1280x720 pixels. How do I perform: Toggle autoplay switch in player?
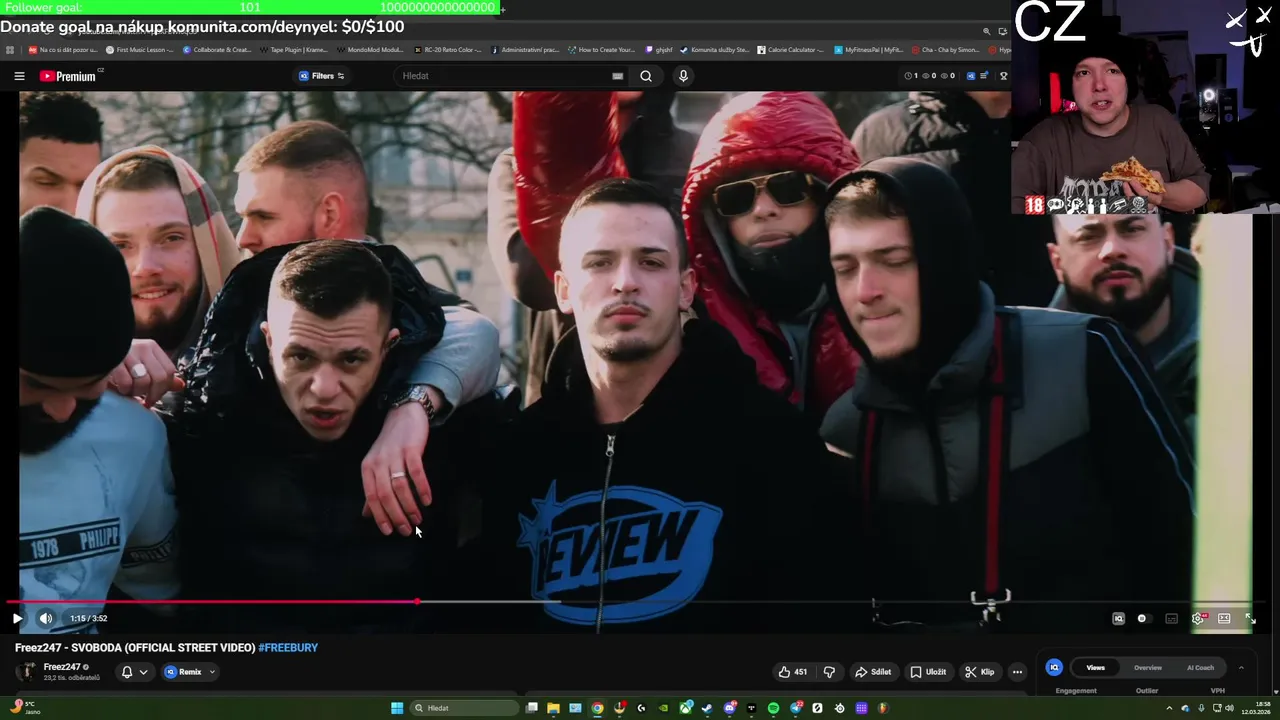[1145, 618]
